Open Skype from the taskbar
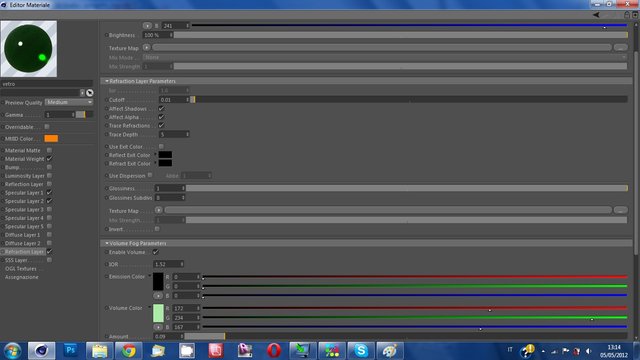The width and height of the screenshot is (640, 360). coord(361,351)
